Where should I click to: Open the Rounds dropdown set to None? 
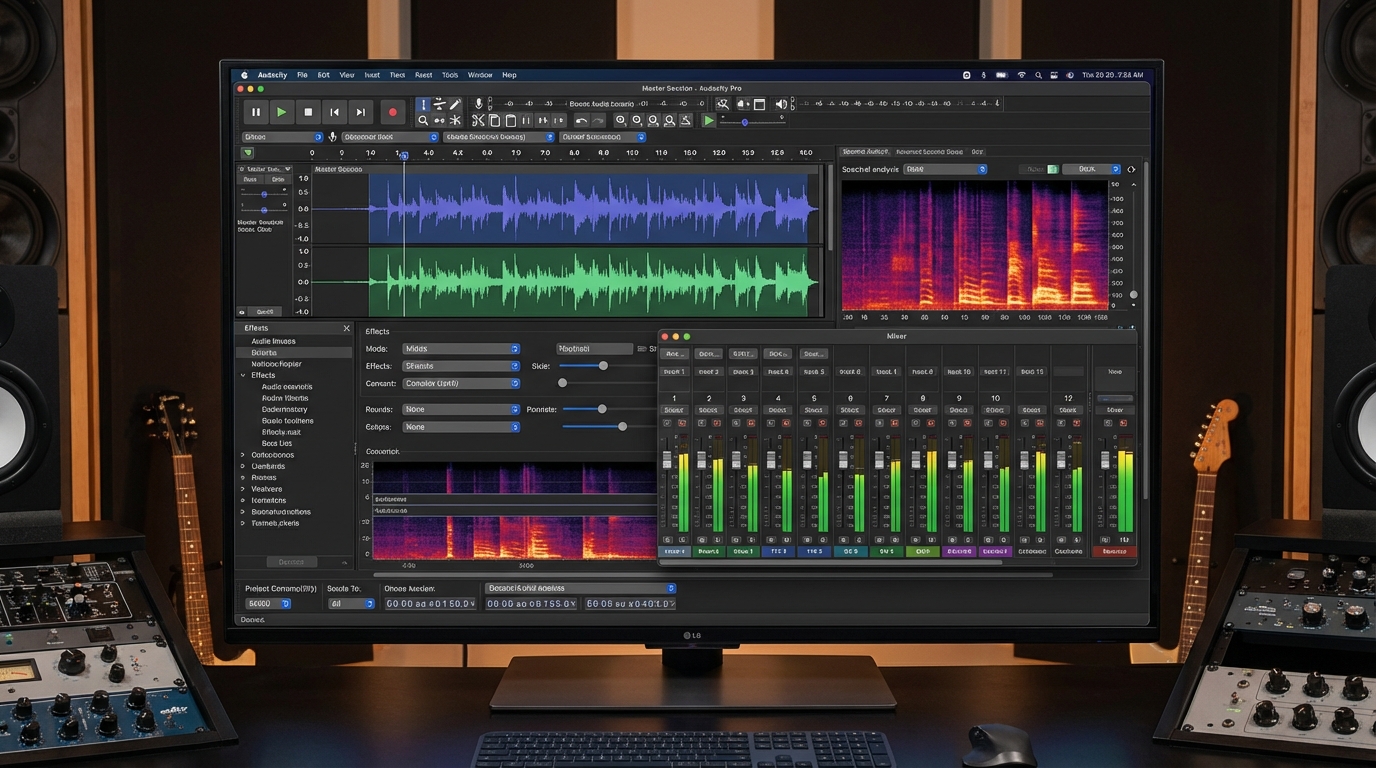pos(461,409)
